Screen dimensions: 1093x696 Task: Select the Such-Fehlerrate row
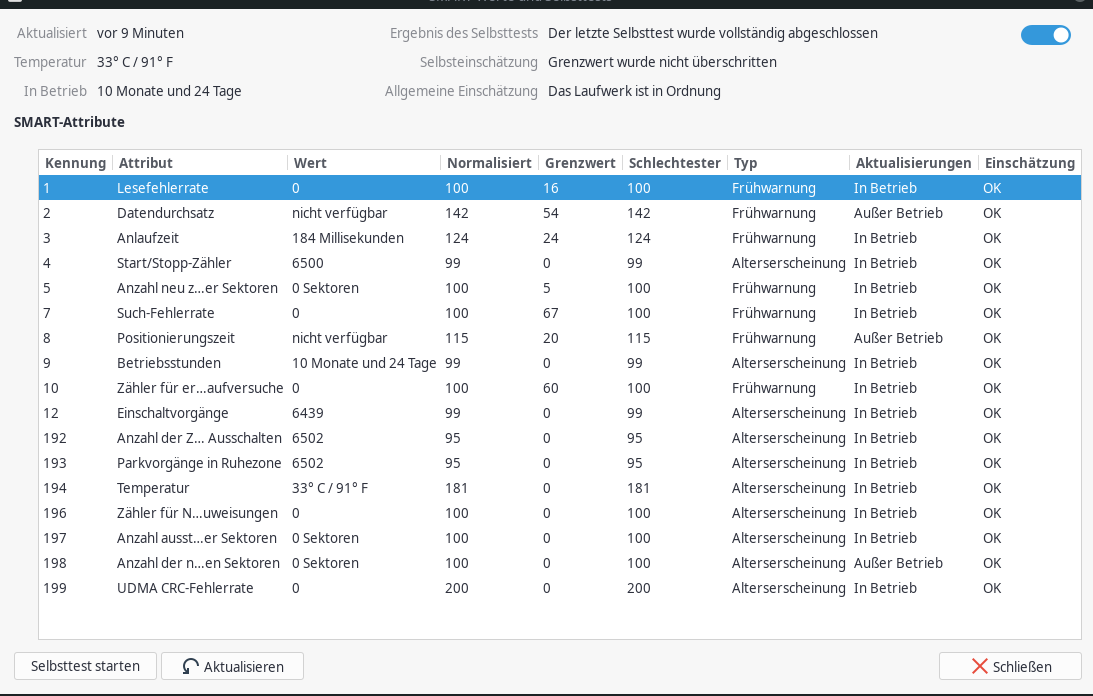[560, 313]
